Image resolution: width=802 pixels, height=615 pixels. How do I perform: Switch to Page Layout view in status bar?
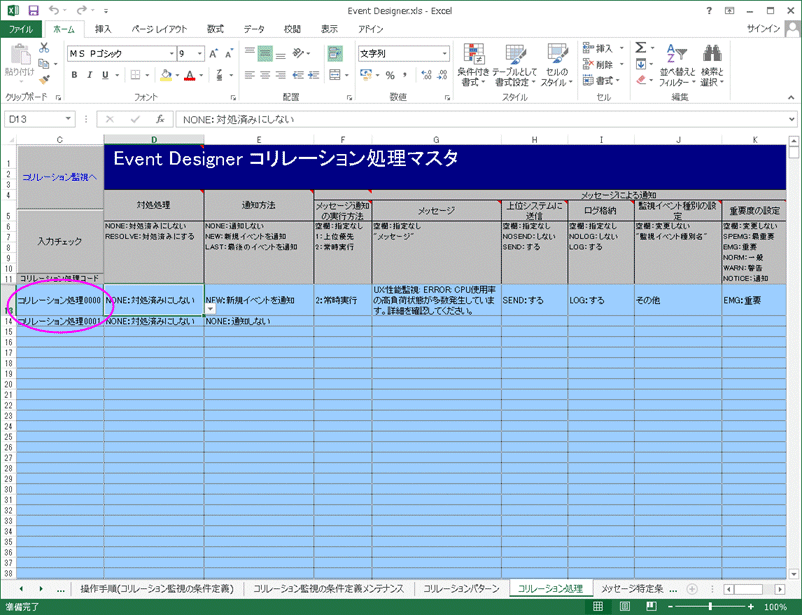(625, 607)
